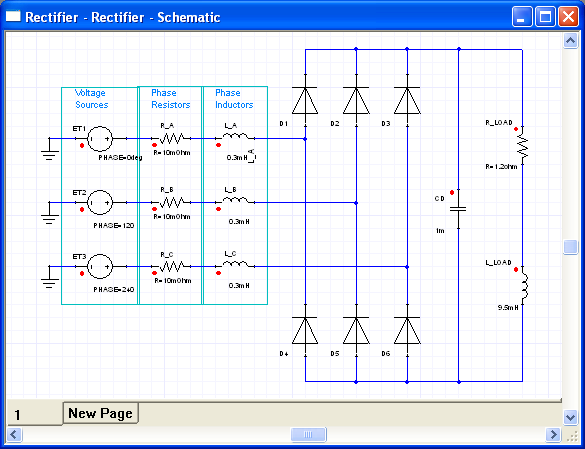Screen dimensions: 585x449
Task: Click the R=10mOhm value under R_C
Action: (172, 280)
